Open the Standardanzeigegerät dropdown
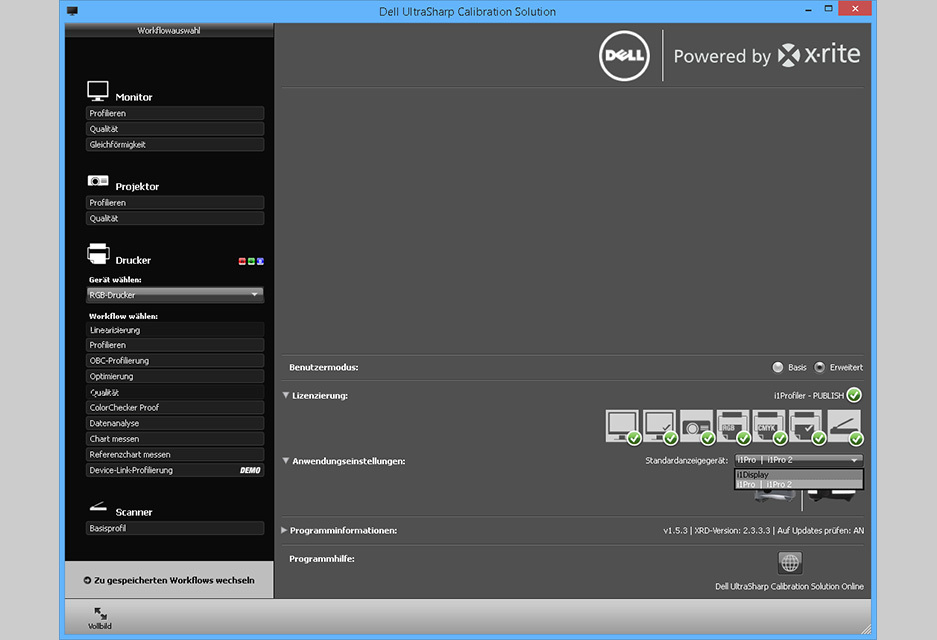The width and height of the screenshot is (937, 640). click(799, 460)
